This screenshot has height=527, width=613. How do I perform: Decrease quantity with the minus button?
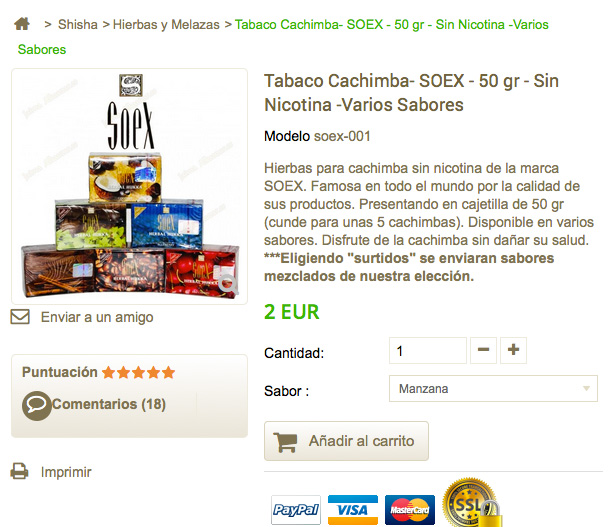tap(483, 350)
